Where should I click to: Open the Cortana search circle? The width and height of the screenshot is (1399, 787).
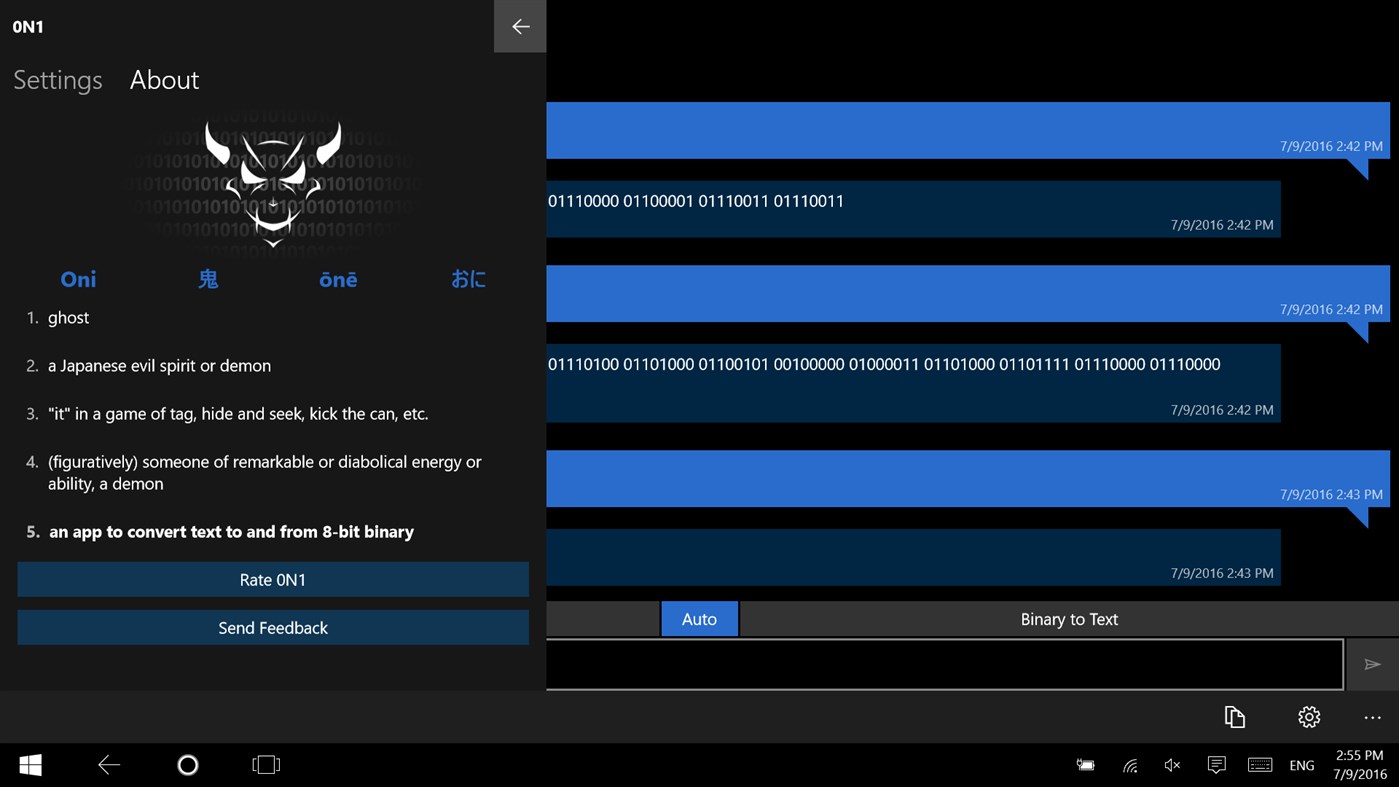point(187,764)
